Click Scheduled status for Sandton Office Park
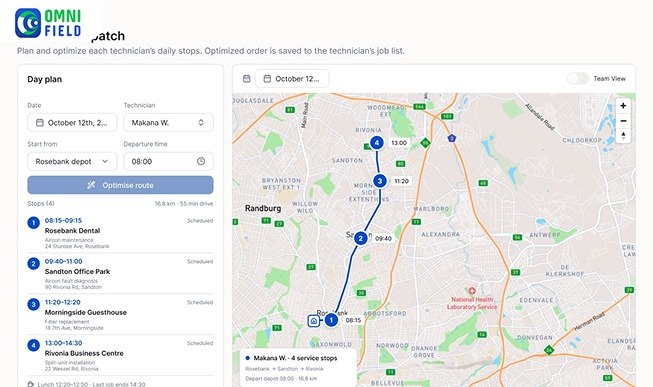Screen dimensions: 653x387 (200, 262)
